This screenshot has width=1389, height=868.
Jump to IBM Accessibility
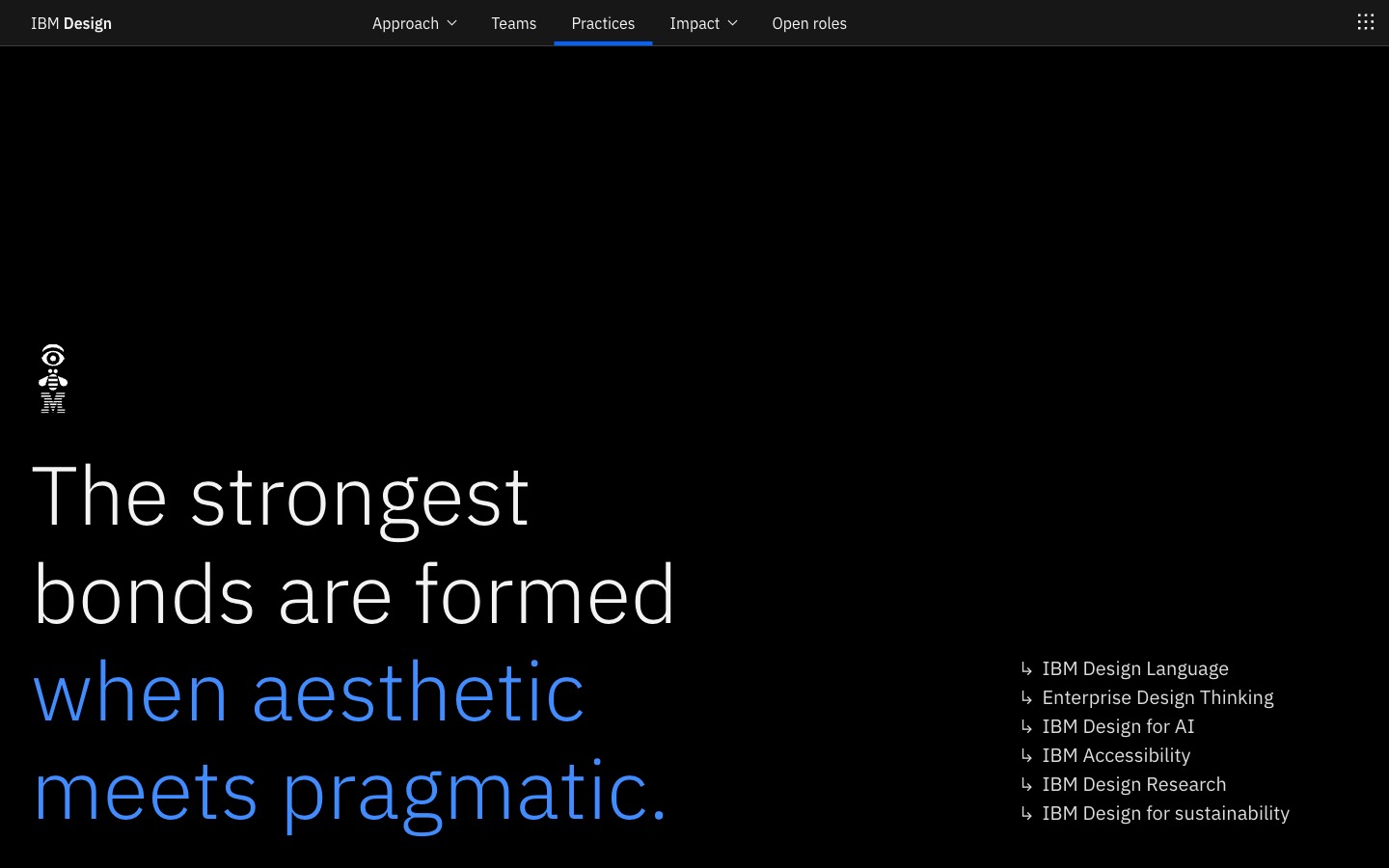click(x=1116, y=755)
